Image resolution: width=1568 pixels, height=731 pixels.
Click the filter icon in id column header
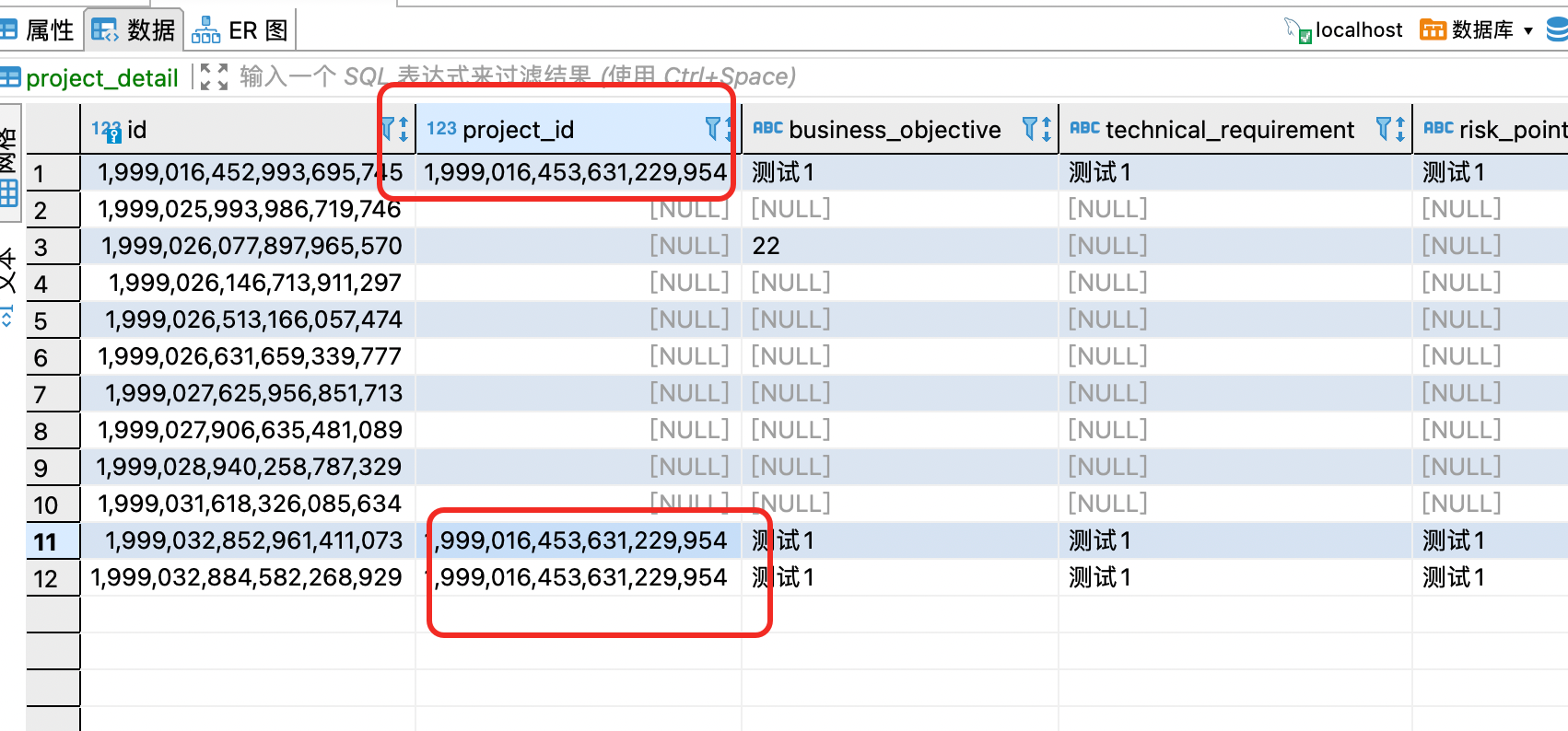(x=388, y=129)
